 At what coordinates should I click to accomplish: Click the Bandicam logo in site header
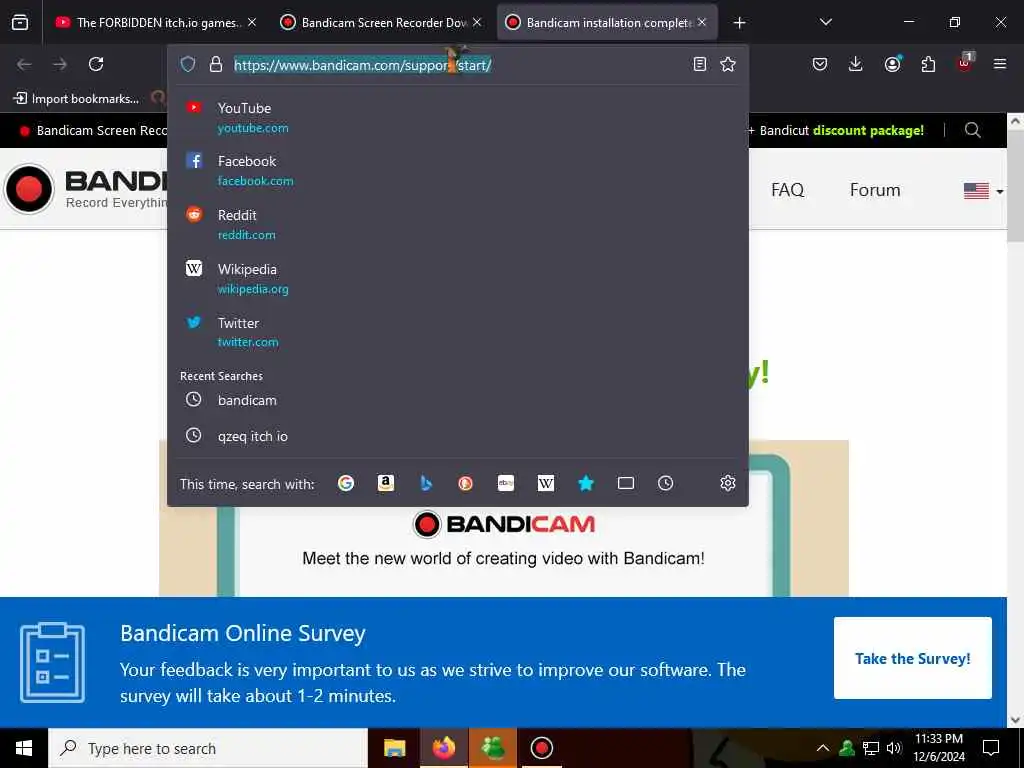(85, 188)
